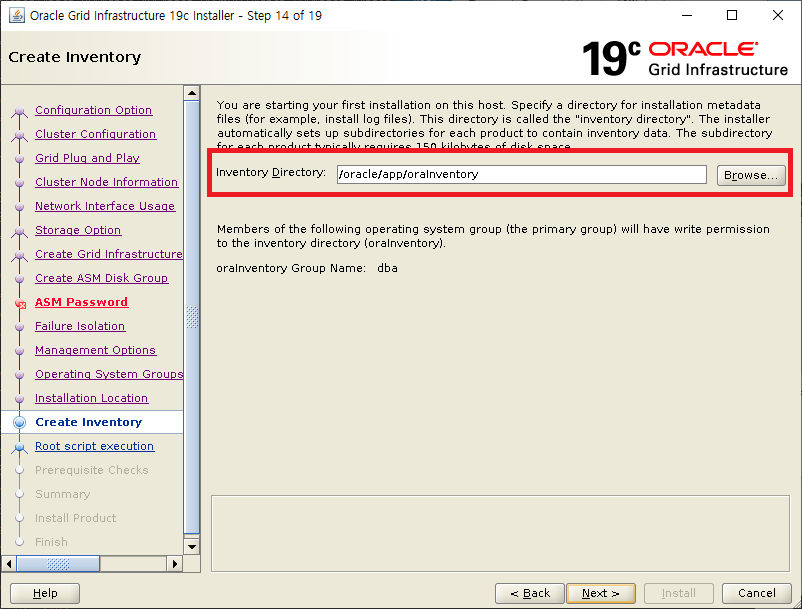The width and height of the screenshot is (802, 609).
Task: Select Create Grid Infrastructure step link
Action: tap(108, 254)
